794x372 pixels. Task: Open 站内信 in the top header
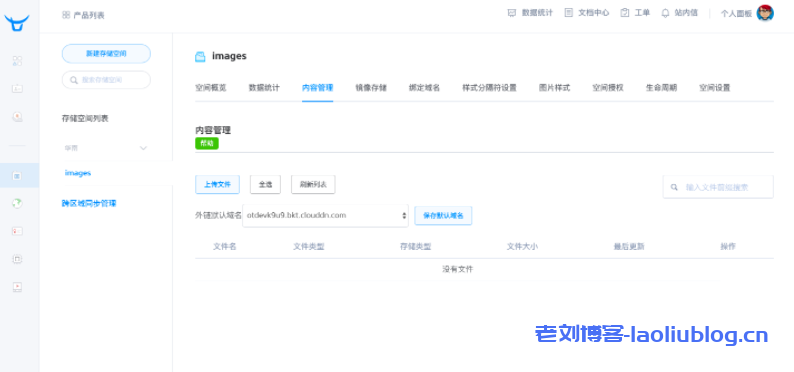pos(686,13)
